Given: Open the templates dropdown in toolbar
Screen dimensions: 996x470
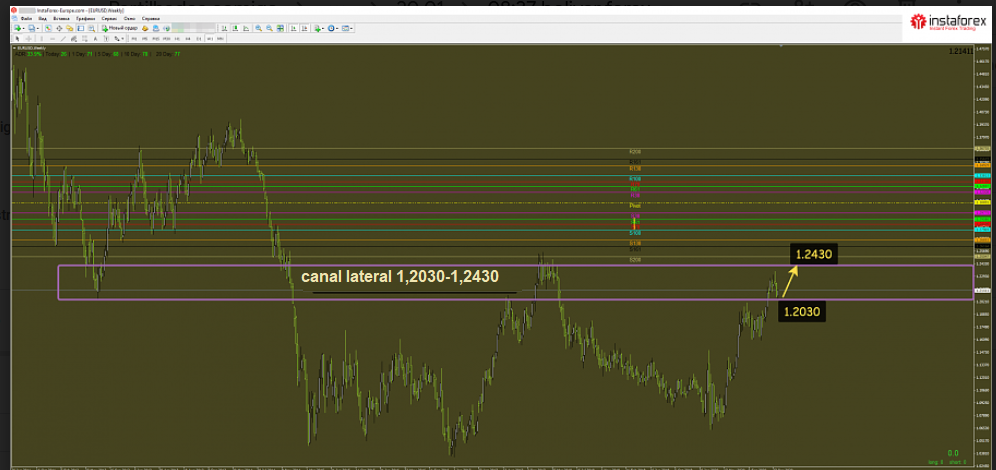Looking at the screenshot, I should pos(353,28).
